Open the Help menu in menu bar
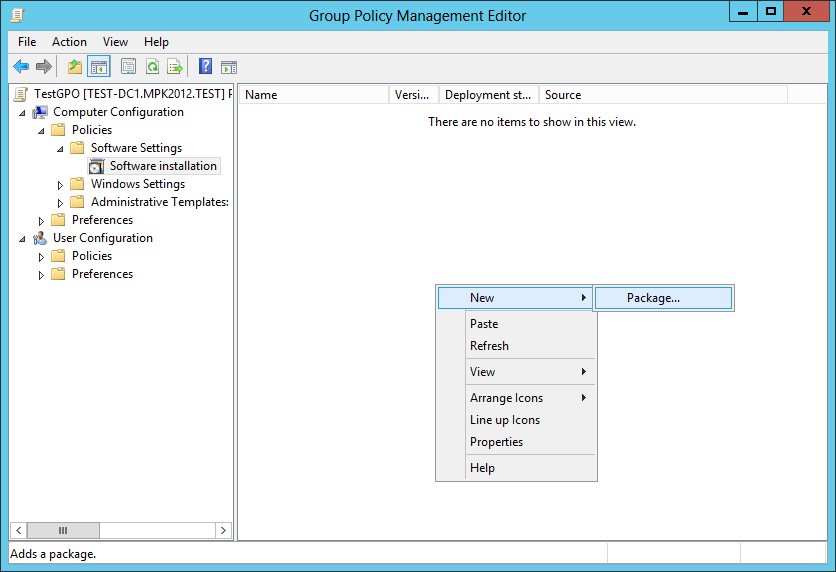This screenshot has width=836, height=572. pyautogui.click(x=156, y=42)
